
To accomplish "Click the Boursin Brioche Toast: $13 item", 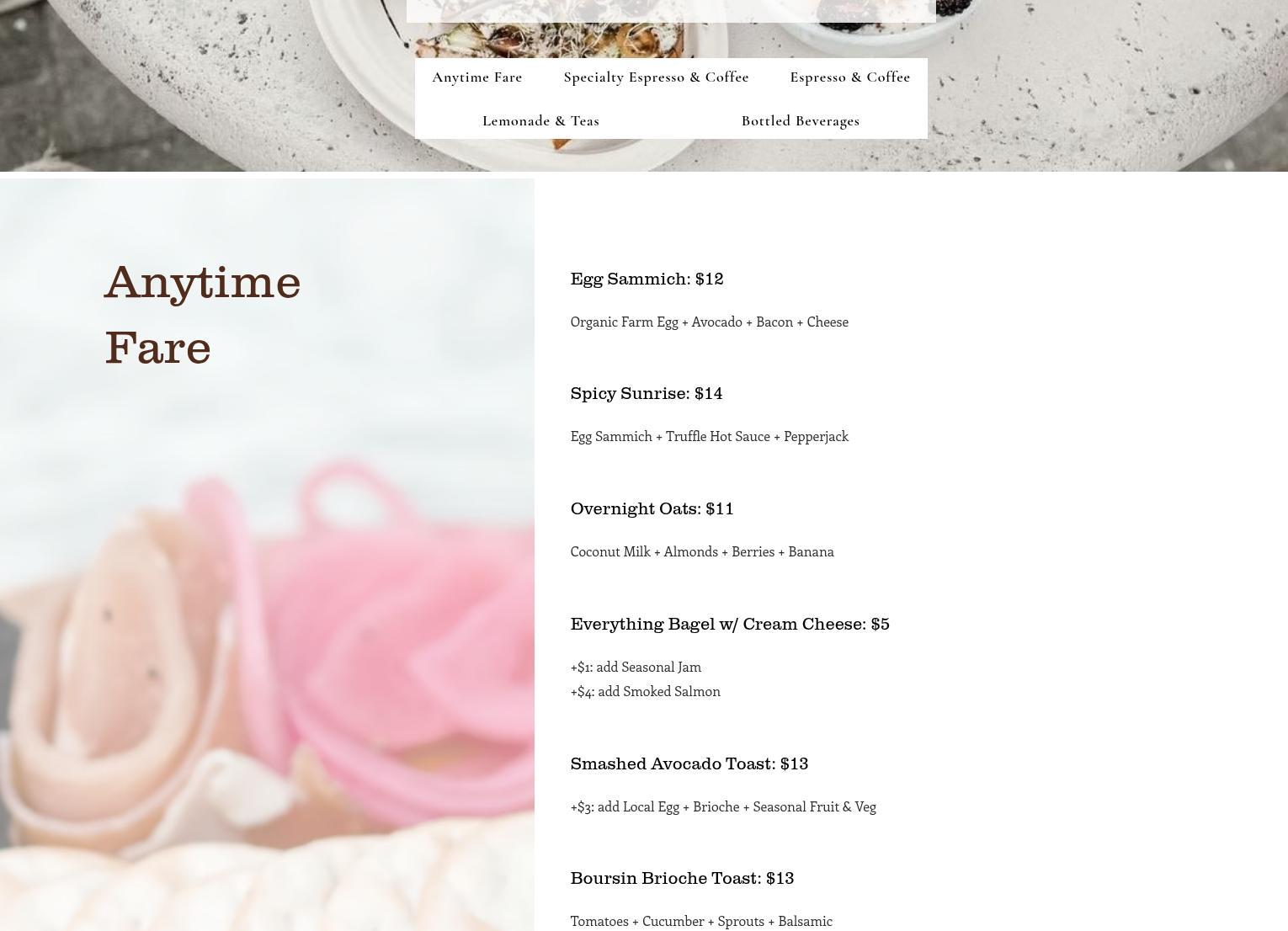I will pos(682,878).
